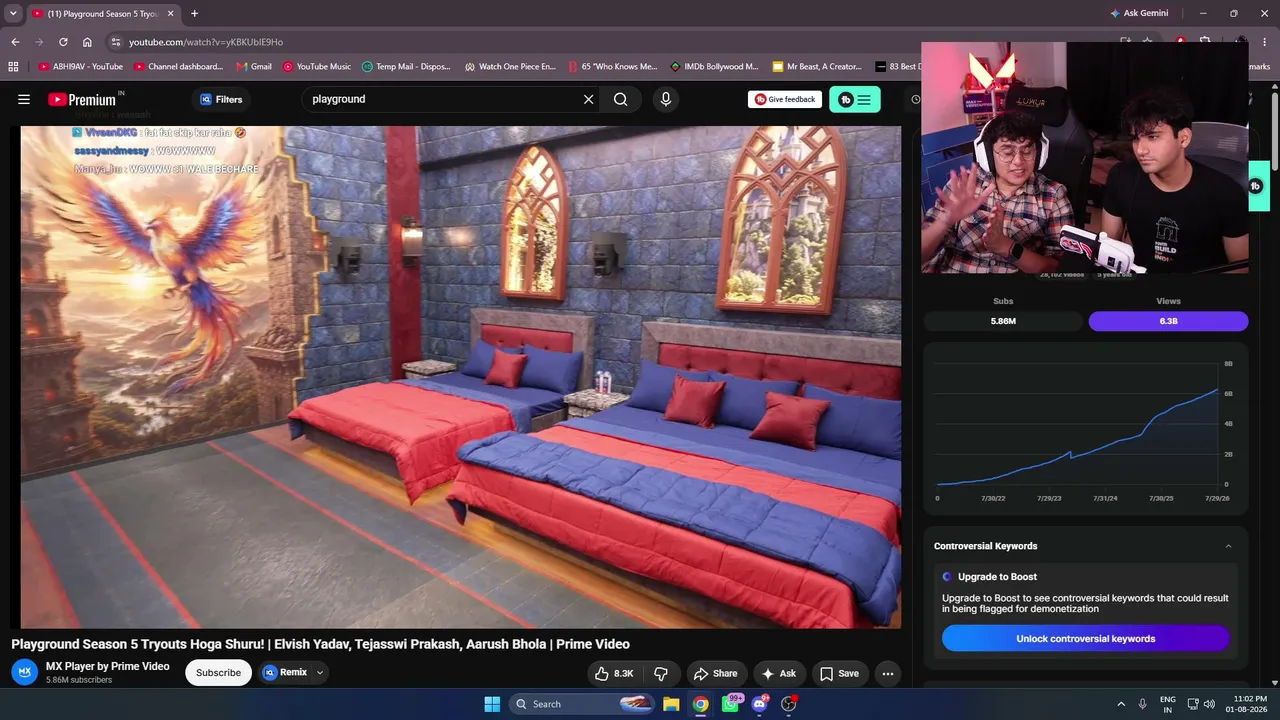This screenshot has width=1280, height=720.
Task: Go back in browser history
Action: pos(15,42)
